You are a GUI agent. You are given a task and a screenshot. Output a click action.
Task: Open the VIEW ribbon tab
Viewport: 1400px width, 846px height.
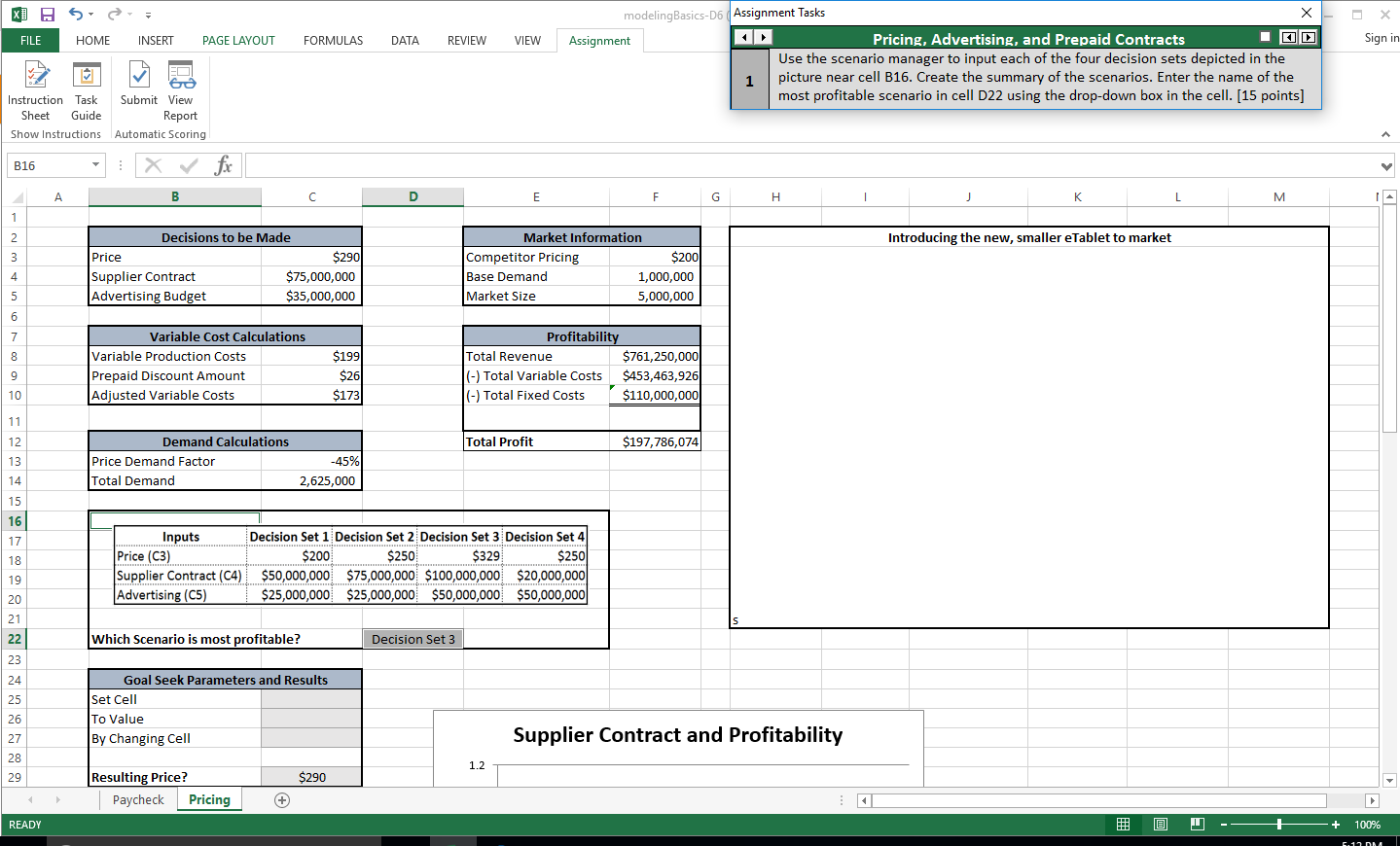(527, 40)
